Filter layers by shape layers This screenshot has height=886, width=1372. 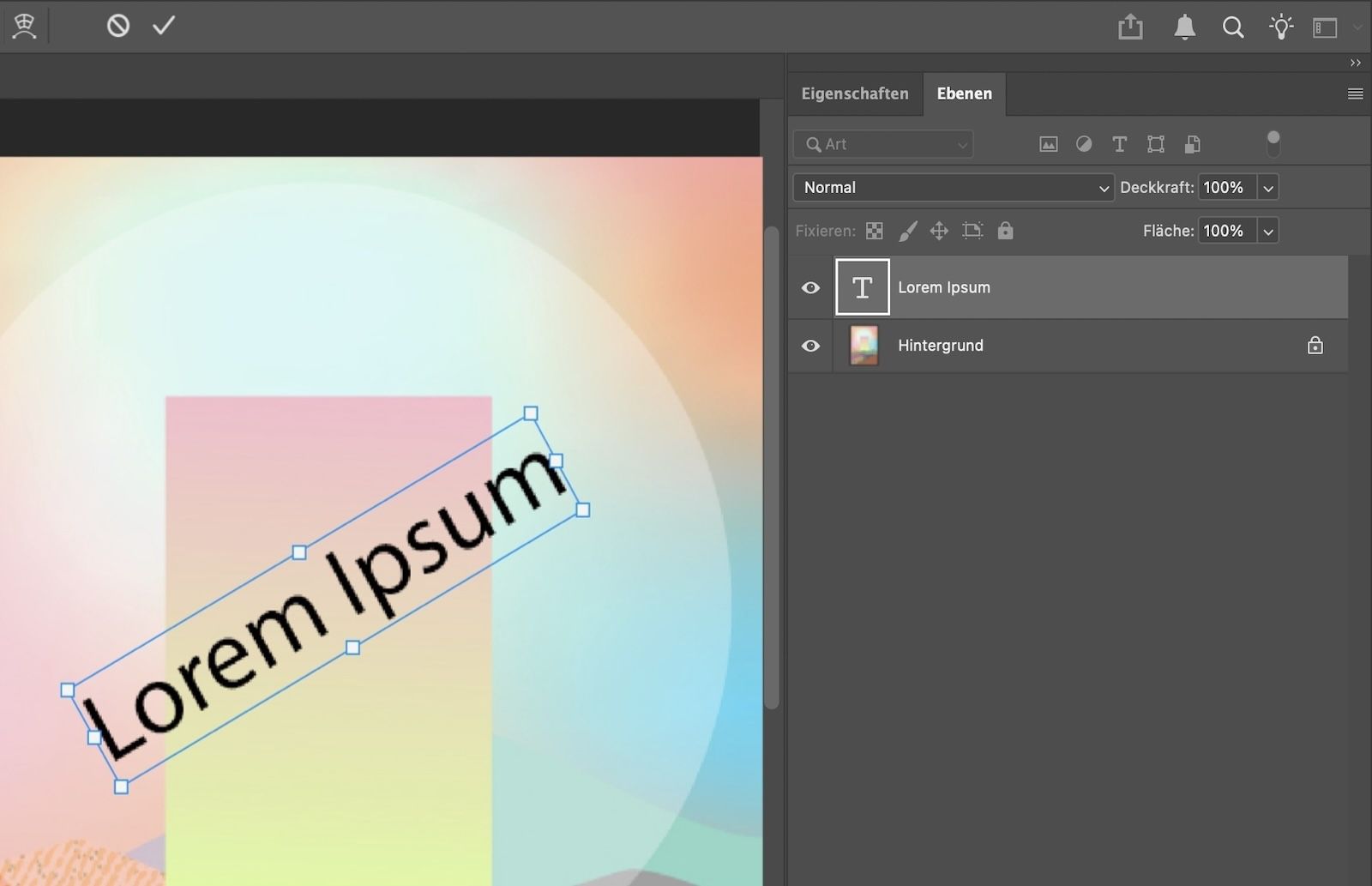[x=1156, y=144]
